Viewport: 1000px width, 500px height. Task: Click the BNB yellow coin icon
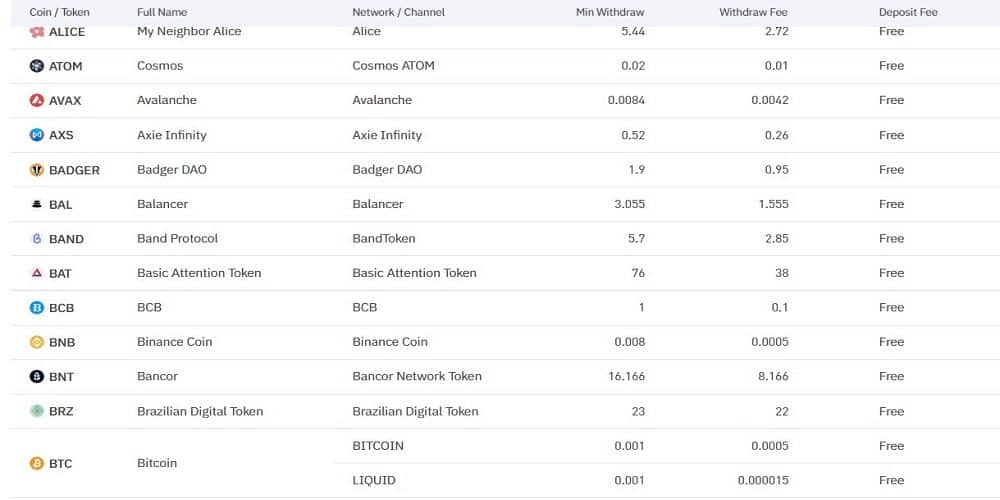click(x=37, y=342)
